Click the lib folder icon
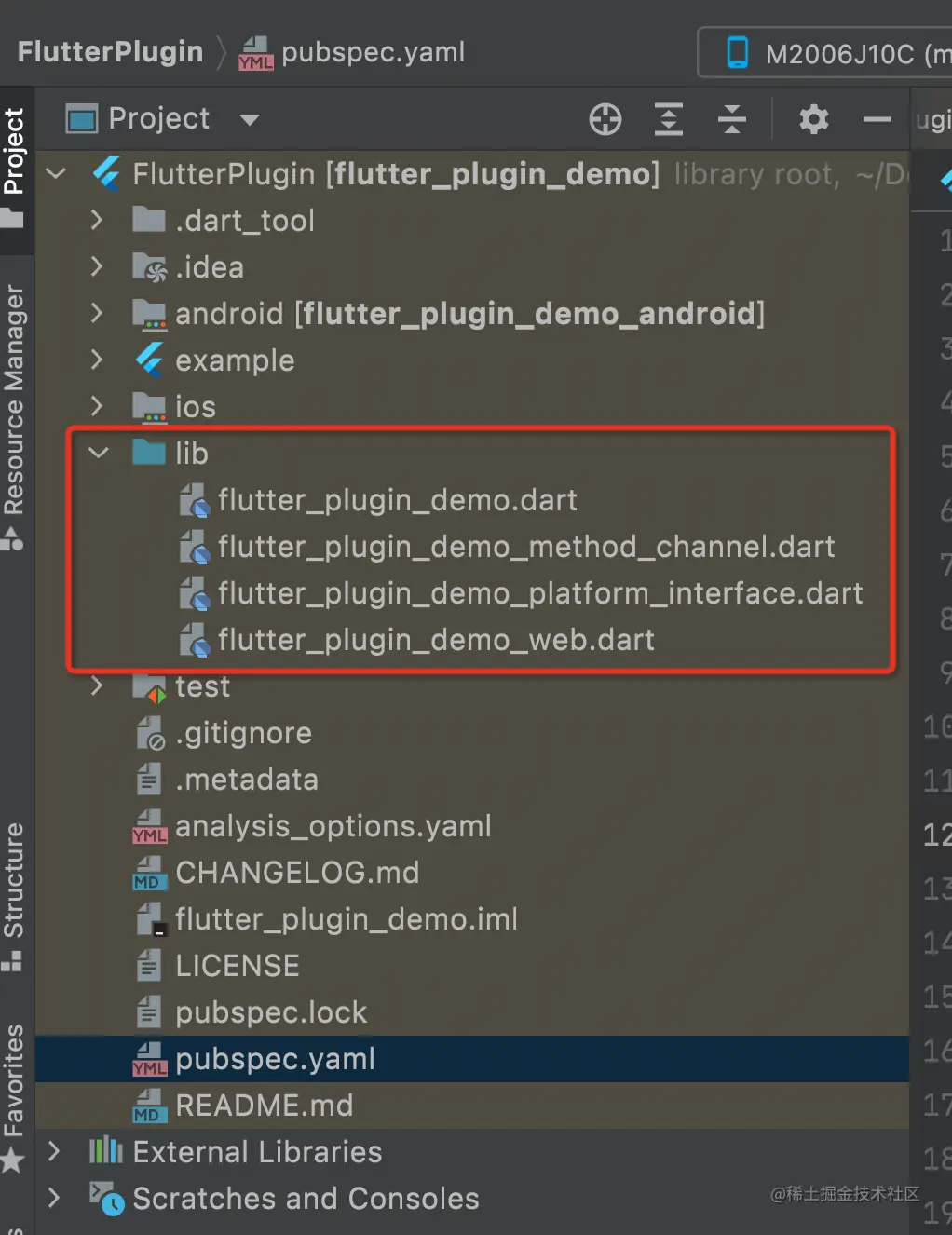This screenshot has height=1235, width=952. (149, 453)
